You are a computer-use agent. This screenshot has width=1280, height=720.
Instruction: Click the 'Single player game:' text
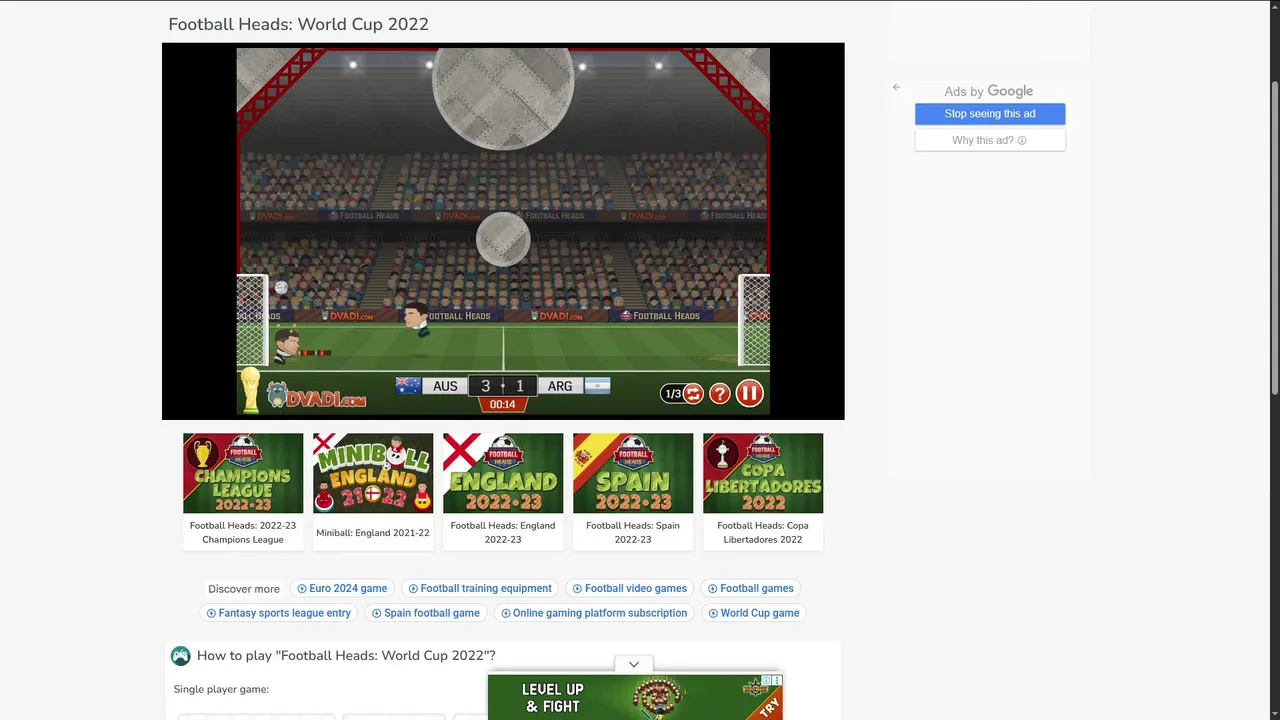point(221,689)
